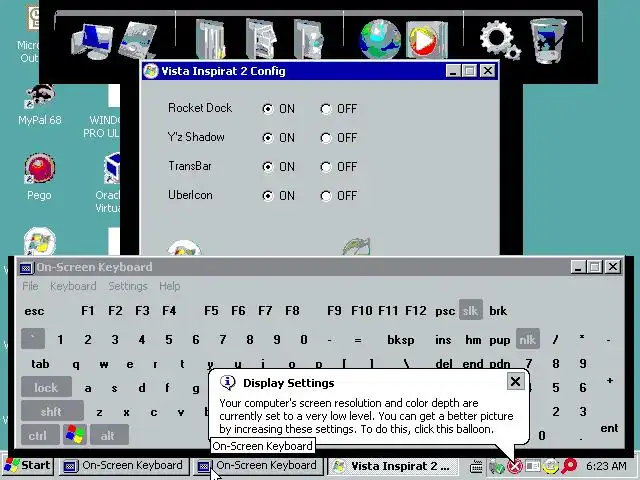The width and height of the screenshot is (640, 480).
Task: Click the bksp backspace key
Action: 400,340
